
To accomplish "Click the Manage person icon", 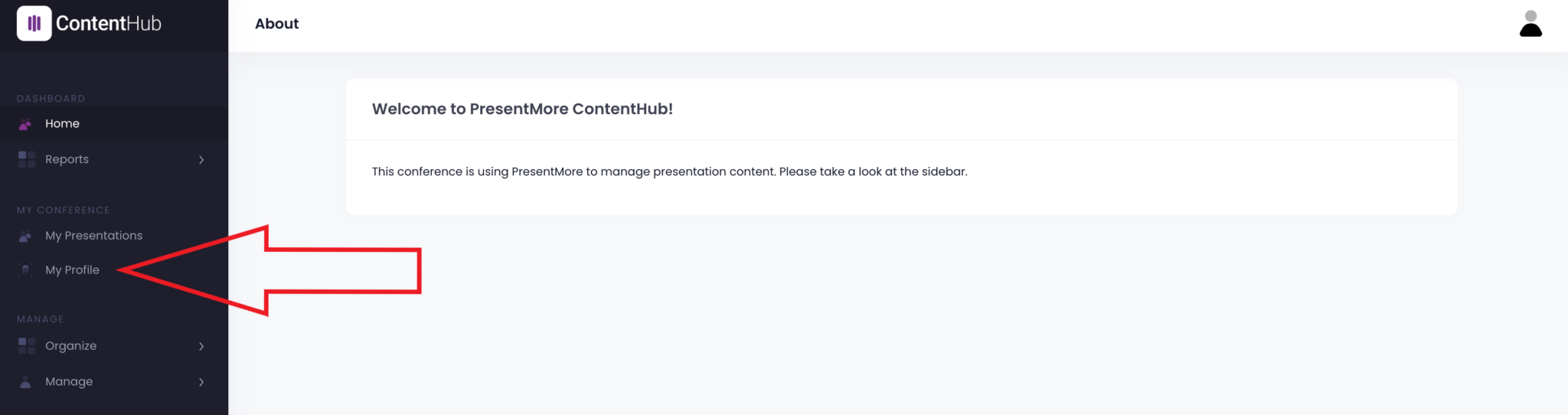I will (26, 382).
